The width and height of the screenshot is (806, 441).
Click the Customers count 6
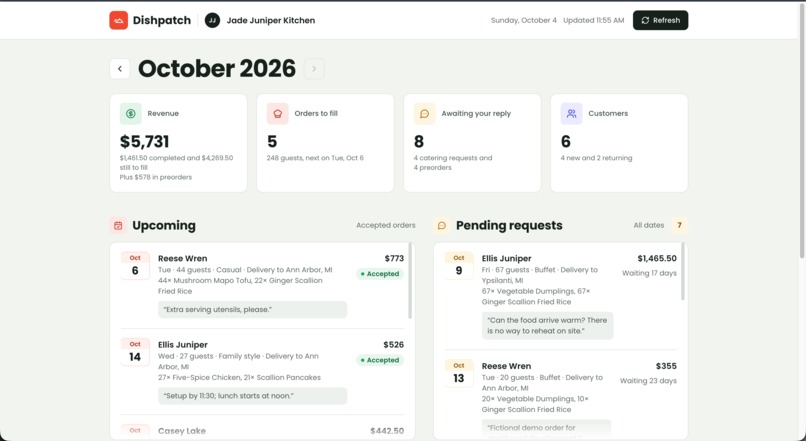pyautogui.click(x=566, y=141)
